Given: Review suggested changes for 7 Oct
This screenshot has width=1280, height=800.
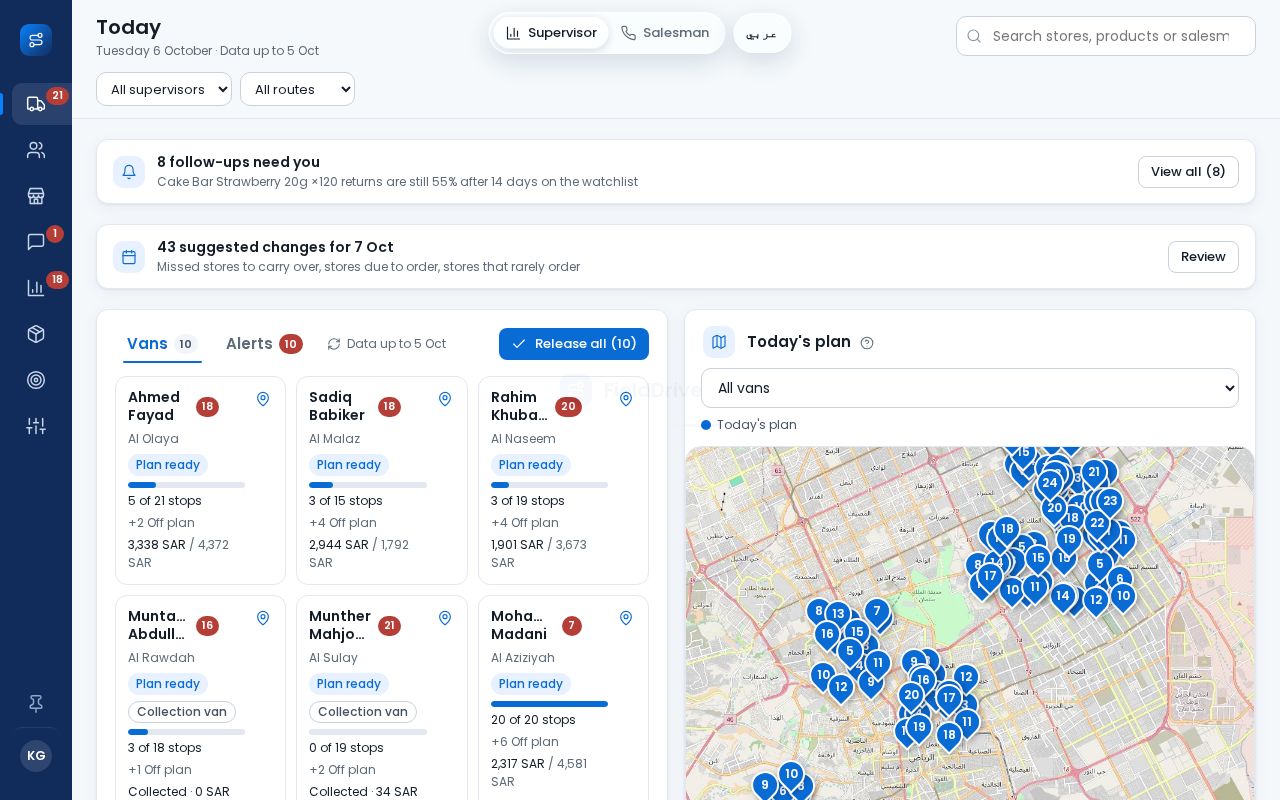Looking at the screenshot, I should pos(1203,257).
